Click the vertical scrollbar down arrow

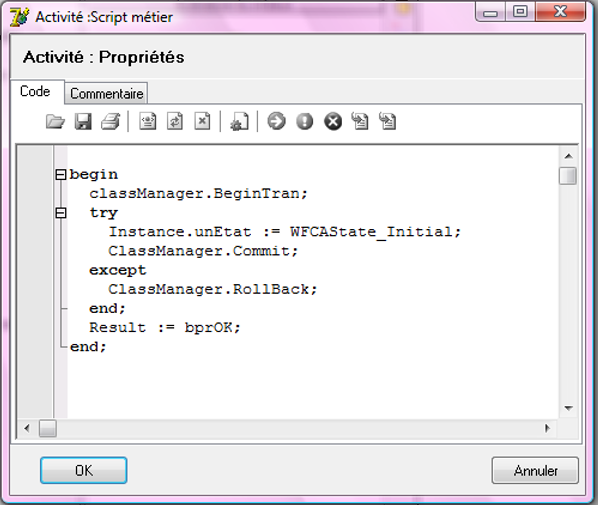(568, 408)
